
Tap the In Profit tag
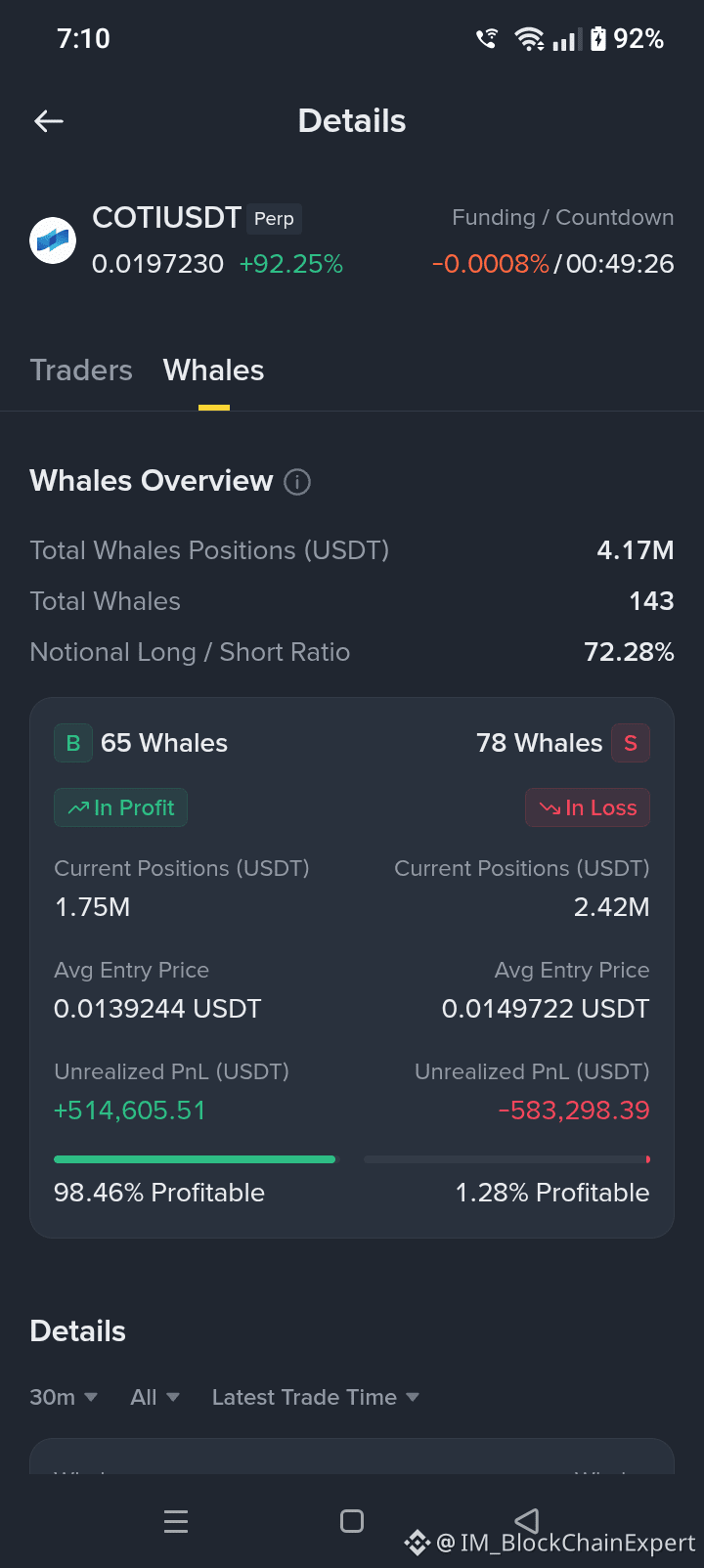[x=120, y=807]
